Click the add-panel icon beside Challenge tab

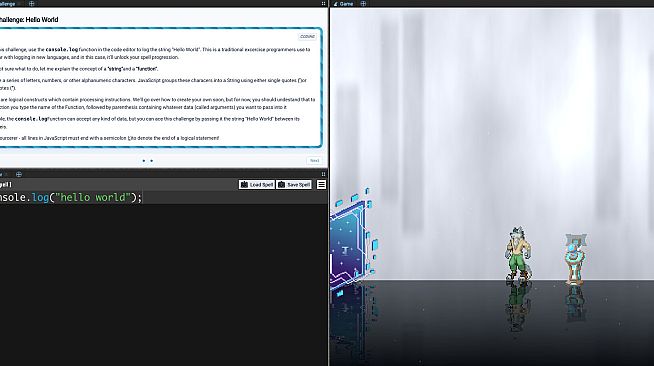pos(32,4)
